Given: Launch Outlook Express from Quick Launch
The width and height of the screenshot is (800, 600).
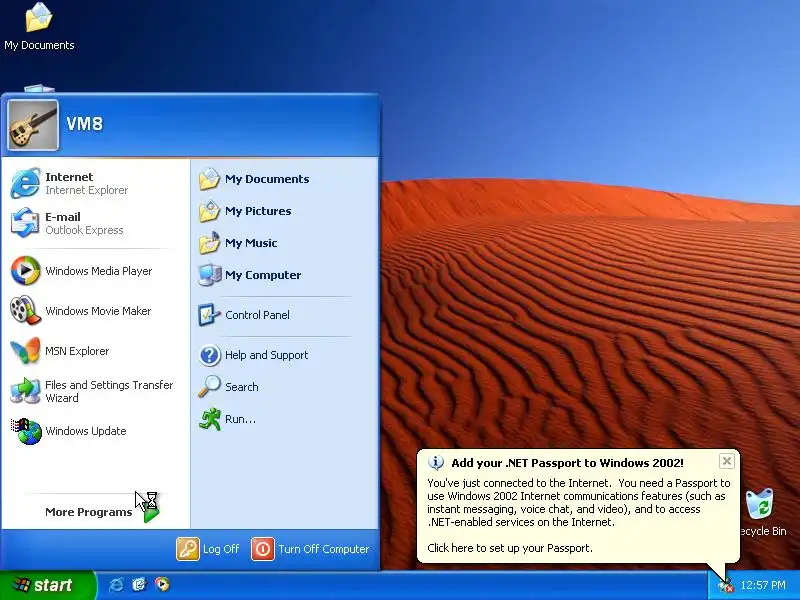Looking at the screenshot, I should click(139, 585).
